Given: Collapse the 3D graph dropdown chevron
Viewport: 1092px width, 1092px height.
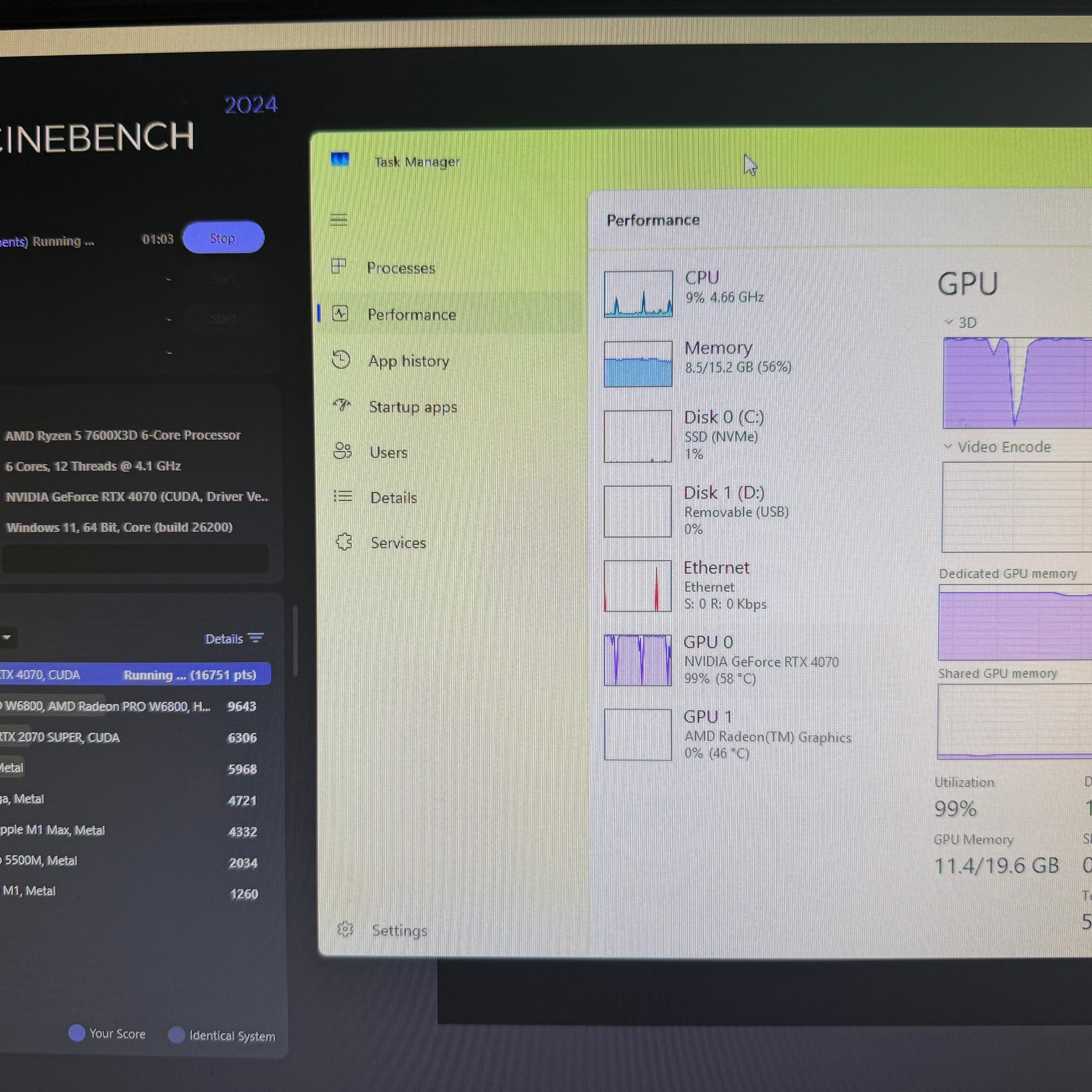Looking at the screenshot, I should (x=949, y=322).
